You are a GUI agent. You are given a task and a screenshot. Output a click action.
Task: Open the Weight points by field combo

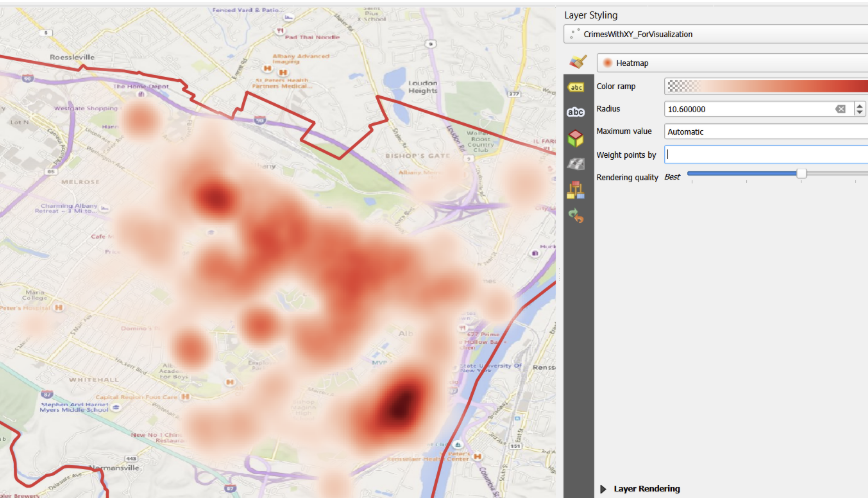(x=765, y=154)
